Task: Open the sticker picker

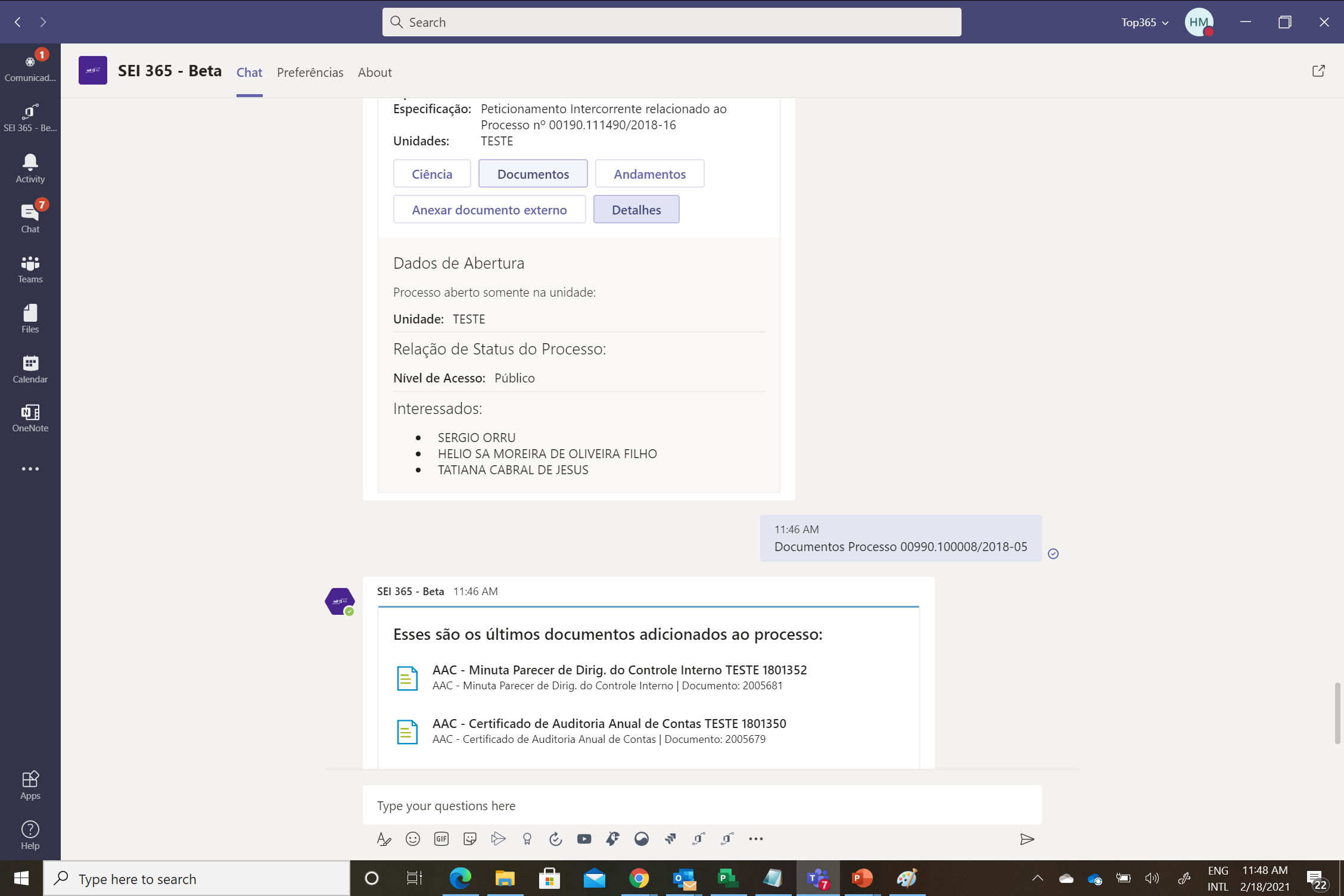Action: (469, 839)
